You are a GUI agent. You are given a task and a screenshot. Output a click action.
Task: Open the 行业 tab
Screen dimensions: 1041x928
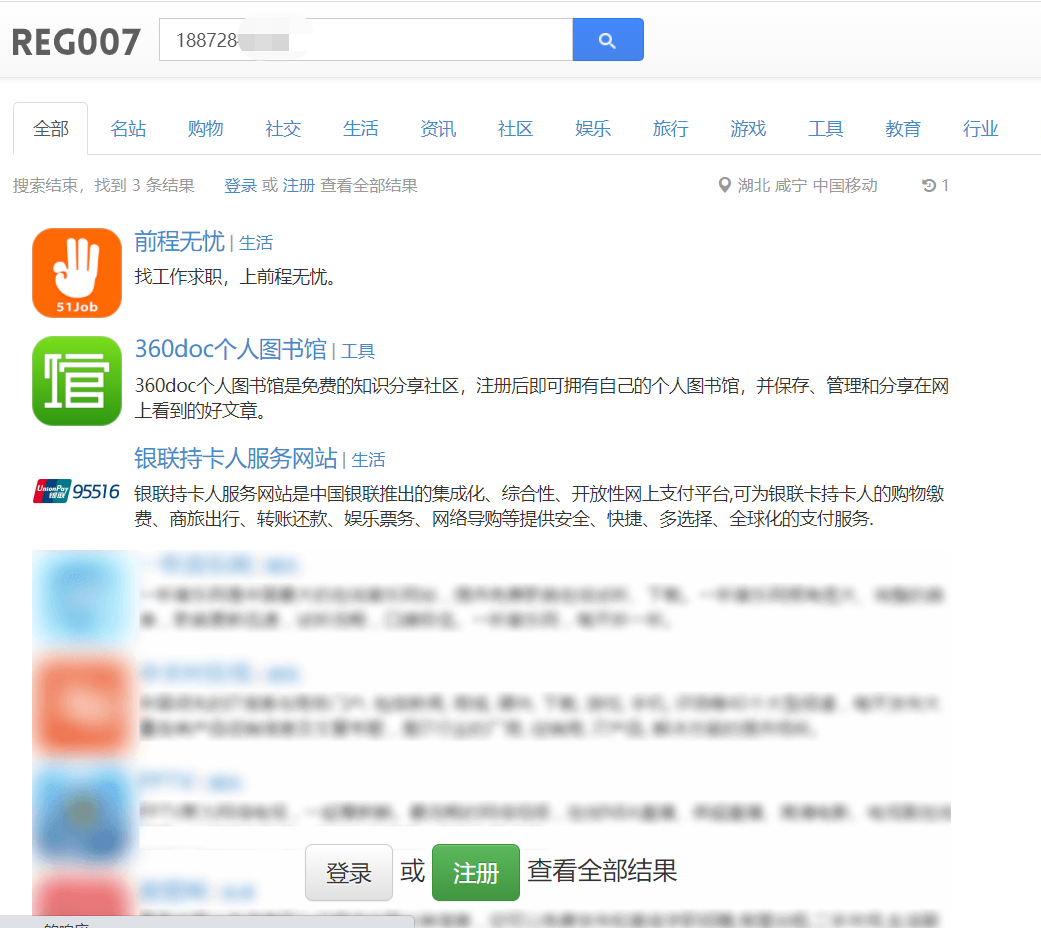981,128
